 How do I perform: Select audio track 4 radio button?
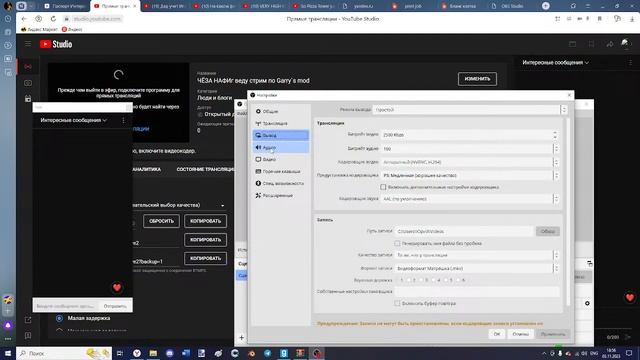tap(434, 280)
